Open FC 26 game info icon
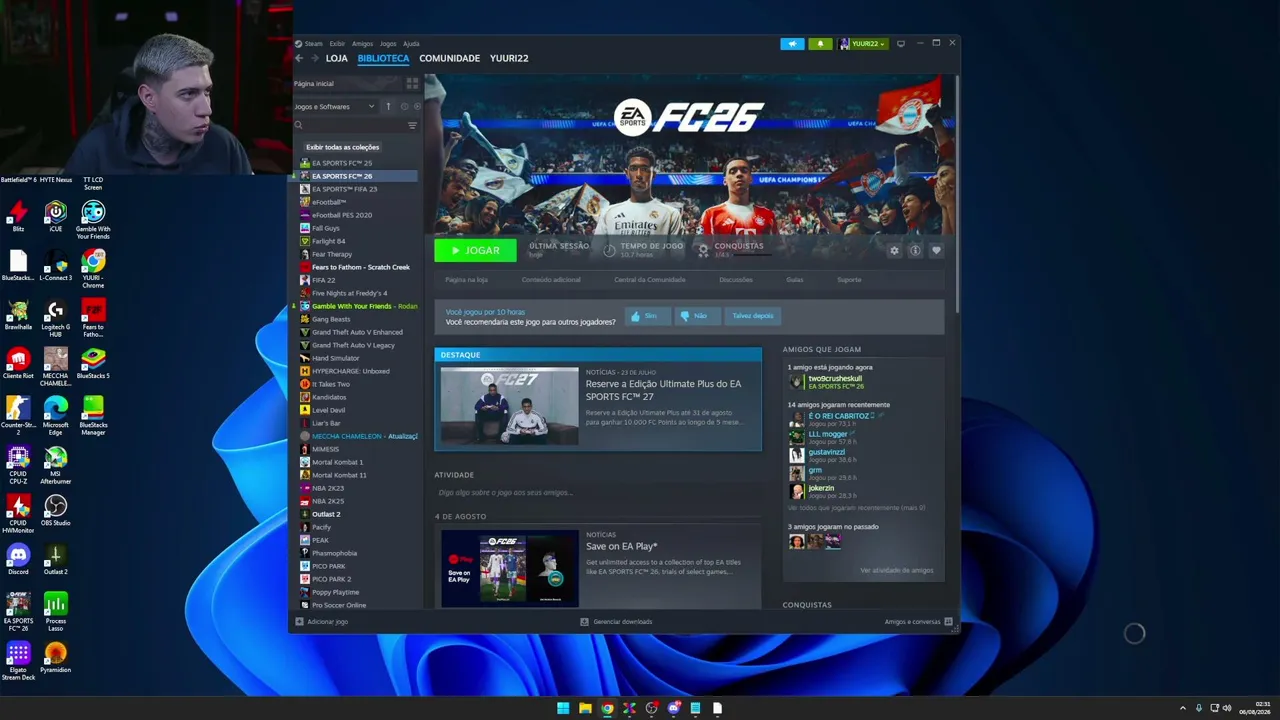1280x720 pixels. 915,251
